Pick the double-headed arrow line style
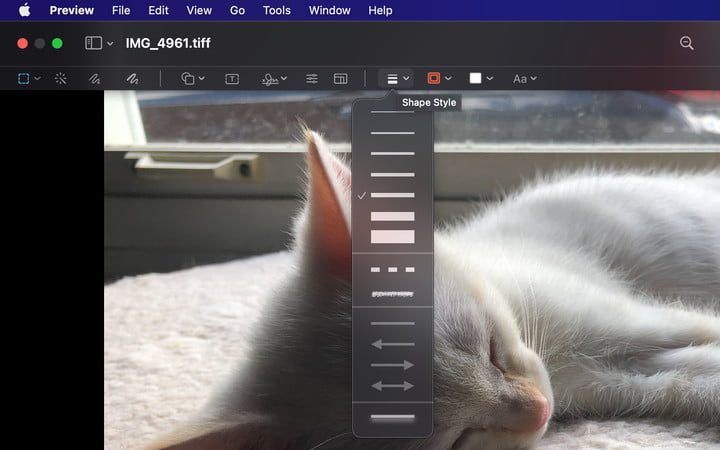Viewport: 720px width, 450px height. (392, 385)
